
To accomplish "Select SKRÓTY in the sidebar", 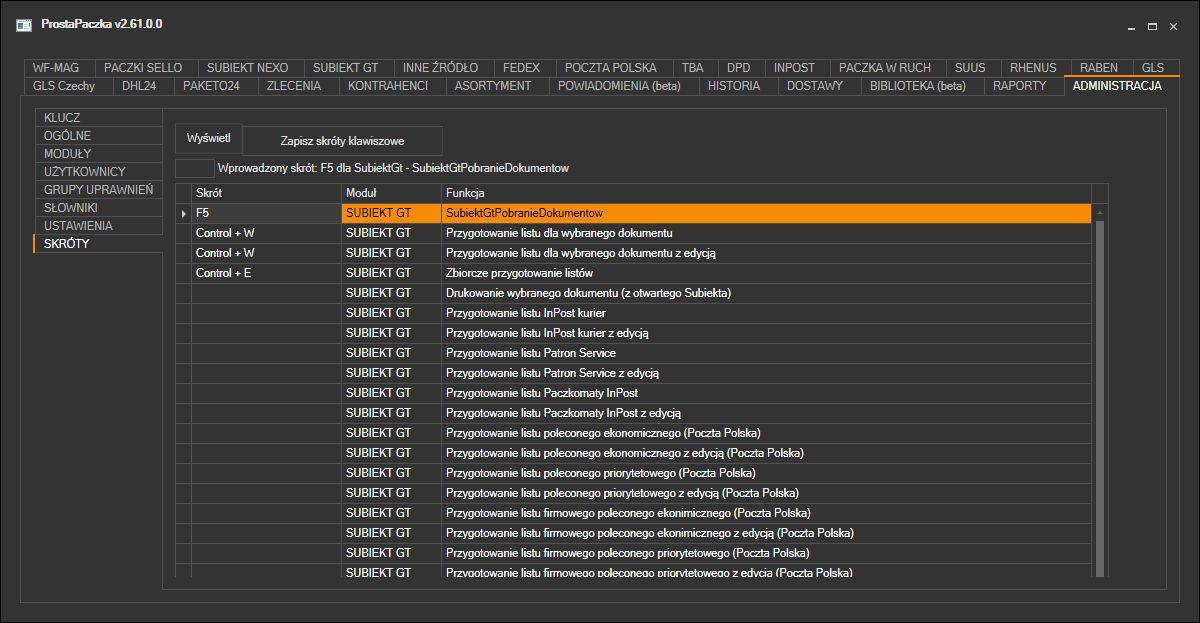I will (x=98, y=243).
